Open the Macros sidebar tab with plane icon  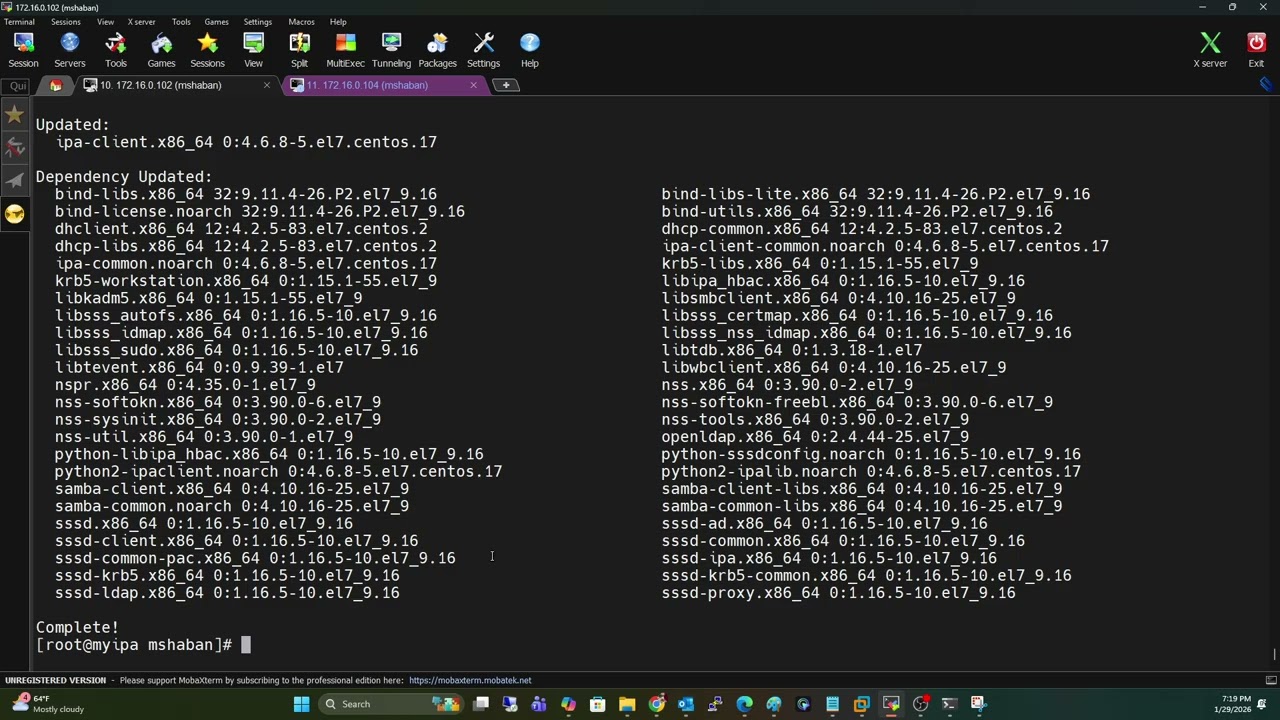point(14,181)
